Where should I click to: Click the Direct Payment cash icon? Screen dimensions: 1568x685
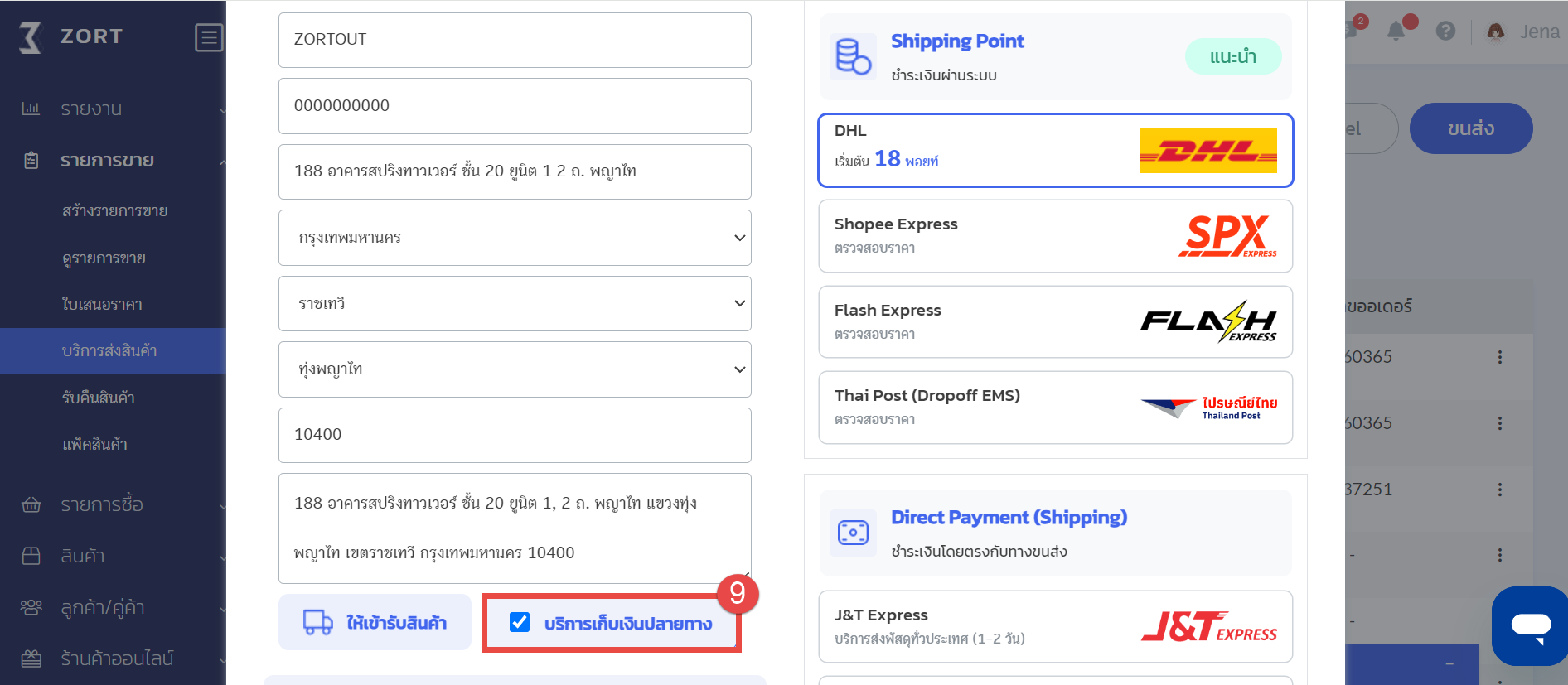pos(853,533)
